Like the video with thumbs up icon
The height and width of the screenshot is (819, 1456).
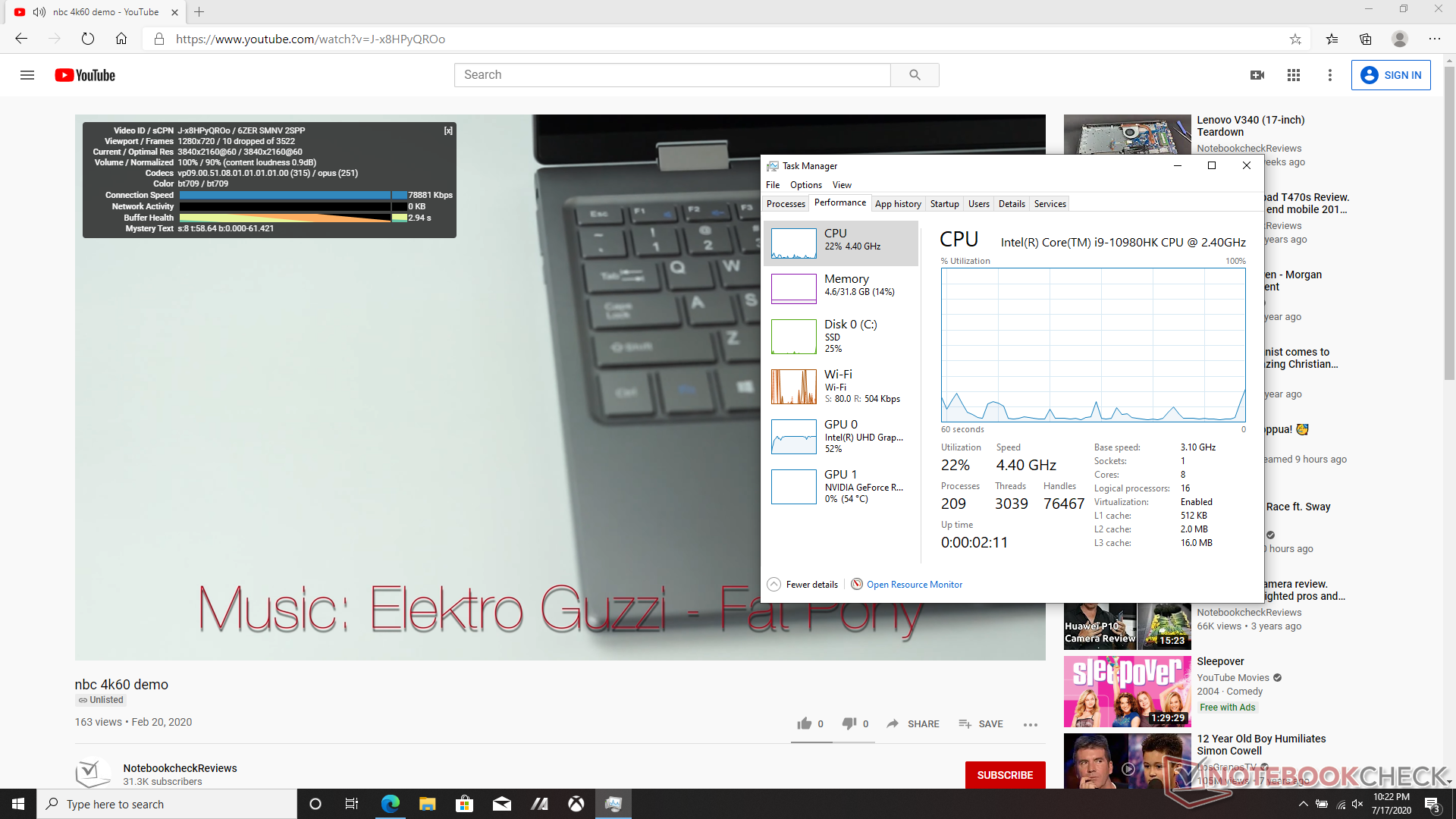click(x=805, y=723)
